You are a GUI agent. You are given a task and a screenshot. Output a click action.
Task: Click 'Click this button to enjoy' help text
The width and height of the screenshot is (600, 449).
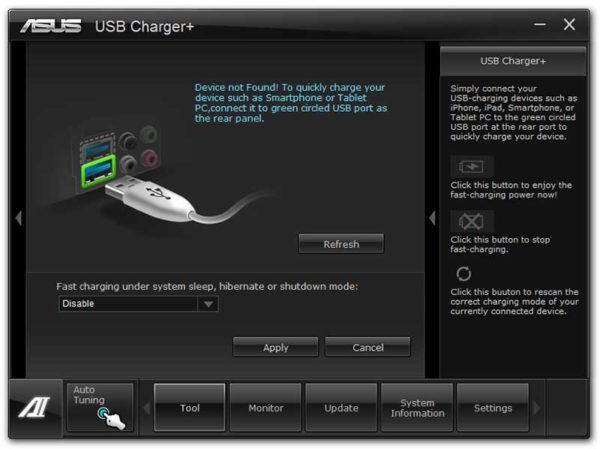point(511,190)
